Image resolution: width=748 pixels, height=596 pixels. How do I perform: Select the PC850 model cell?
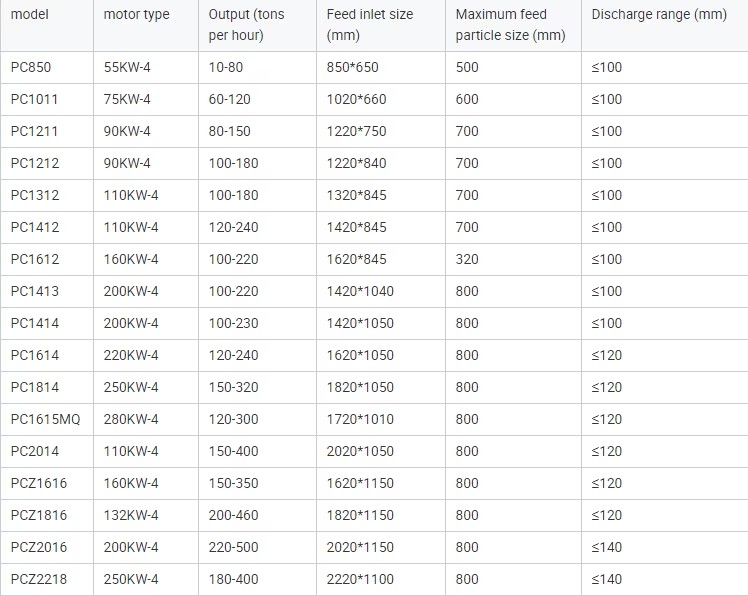tap(31, 67)
